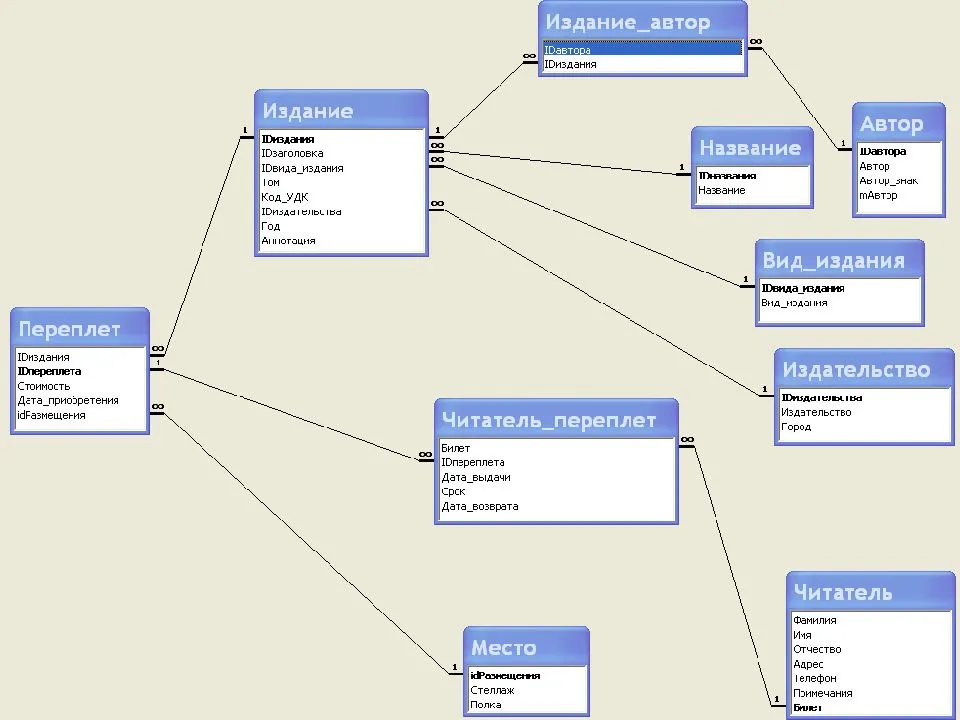Click bold idРазмещения key in Место table
The width and height of the screenshot is (960, 720).
tap(527, 675)
